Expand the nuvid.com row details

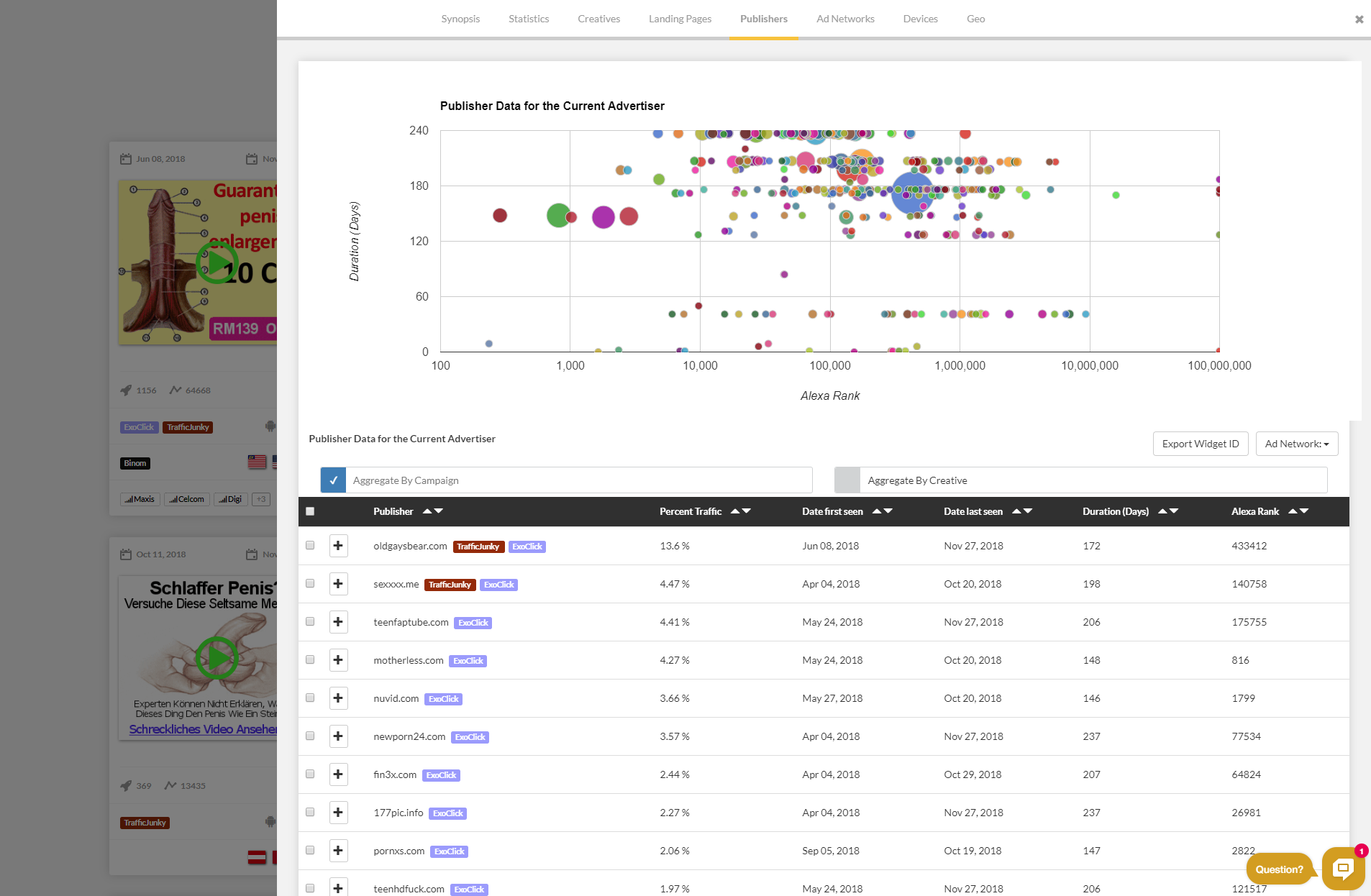pos(338,698)
